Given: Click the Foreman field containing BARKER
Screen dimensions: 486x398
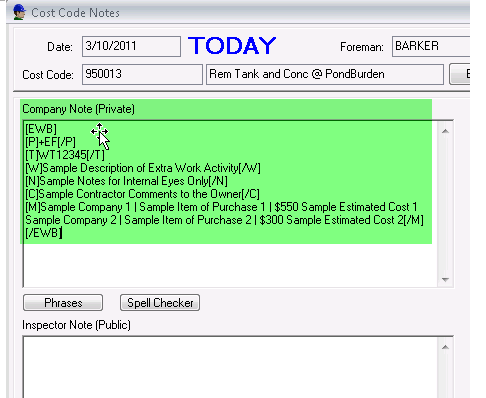Looking at the screenshot, I should pos(431,46).
